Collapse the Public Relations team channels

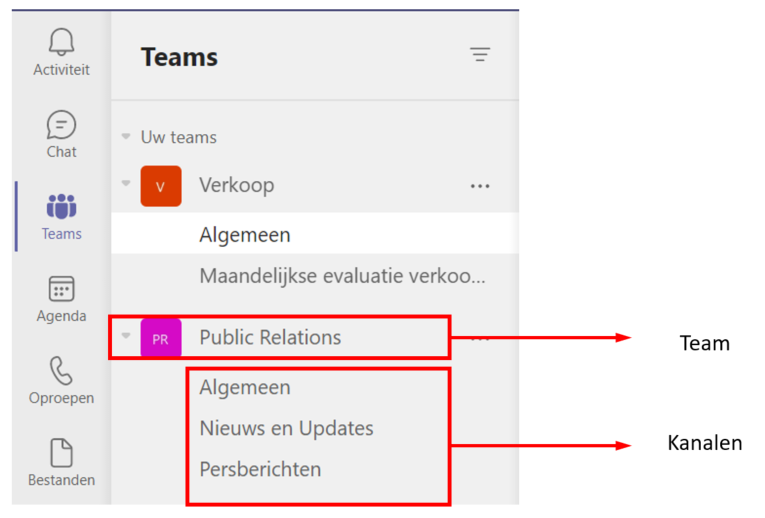pyautogui.click(x=126, y=336)
